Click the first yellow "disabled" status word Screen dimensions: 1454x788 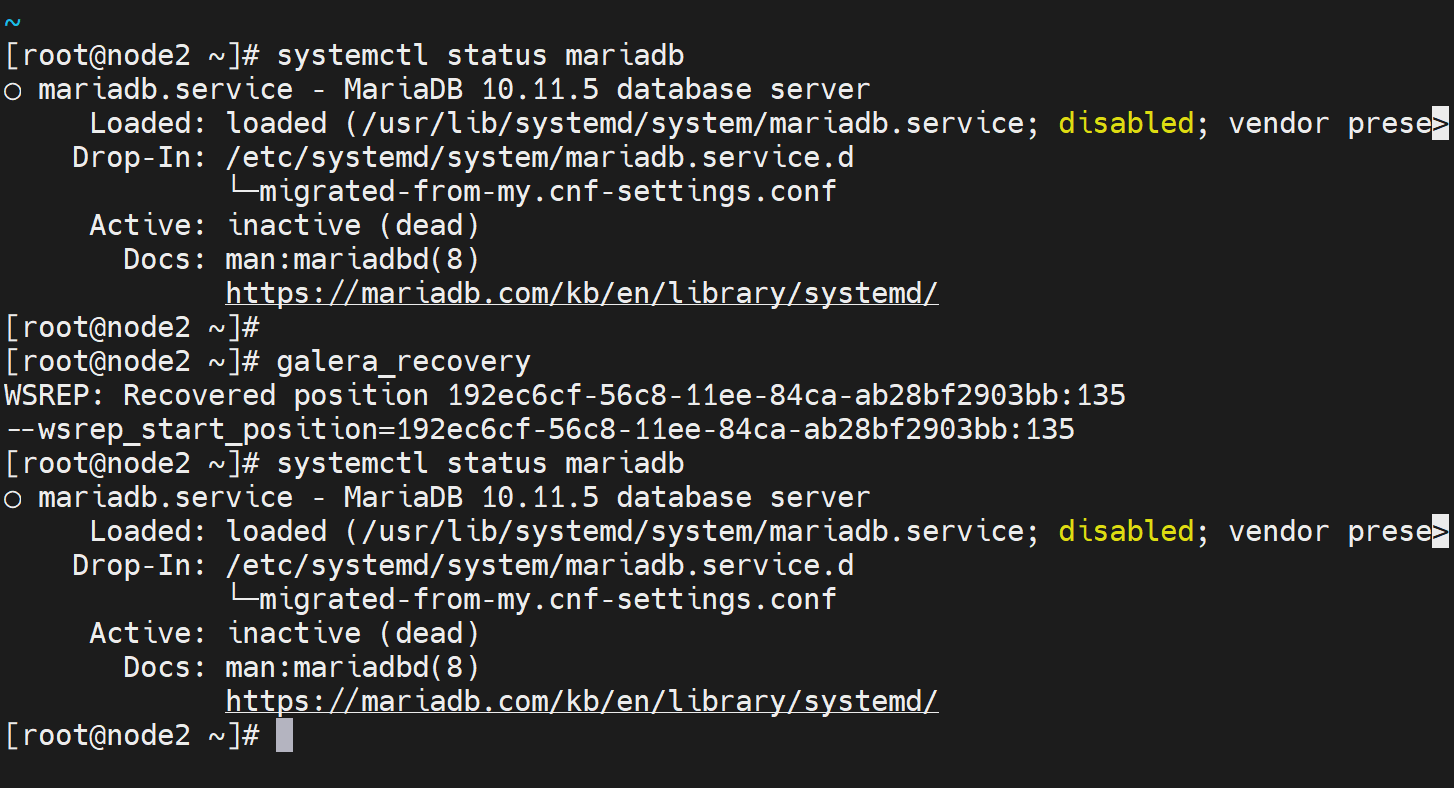1126,124
